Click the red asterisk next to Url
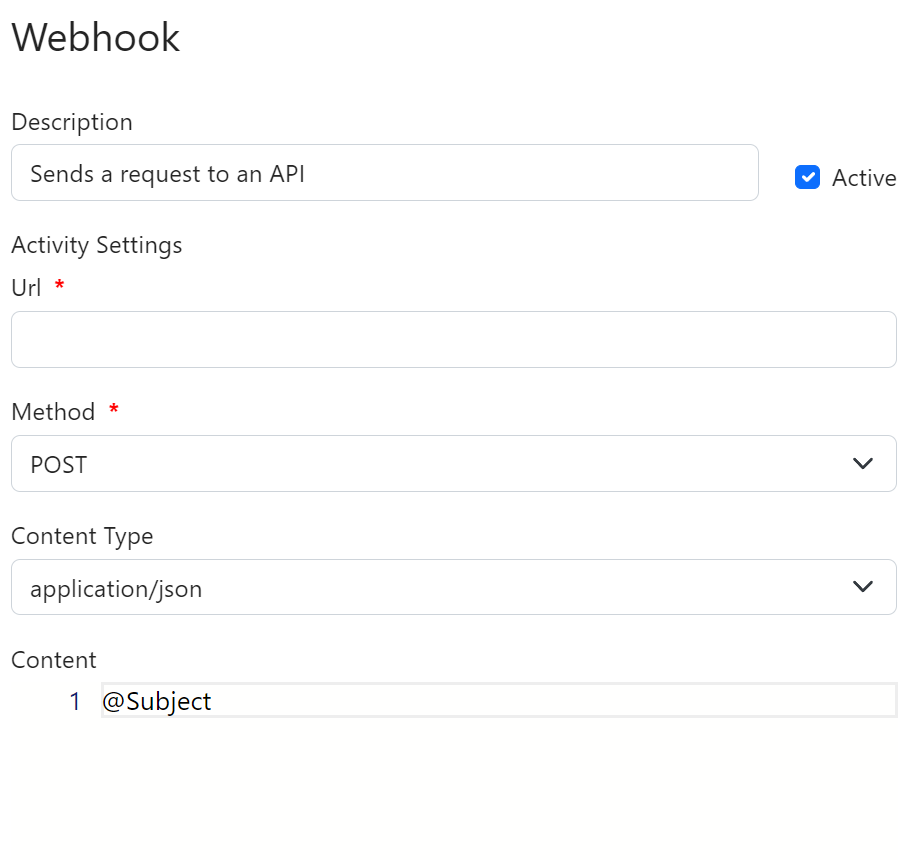 point(59,285)
